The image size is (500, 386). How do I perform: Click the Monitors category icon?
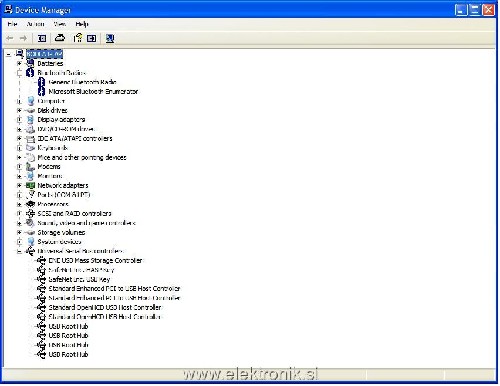(30, 176)
